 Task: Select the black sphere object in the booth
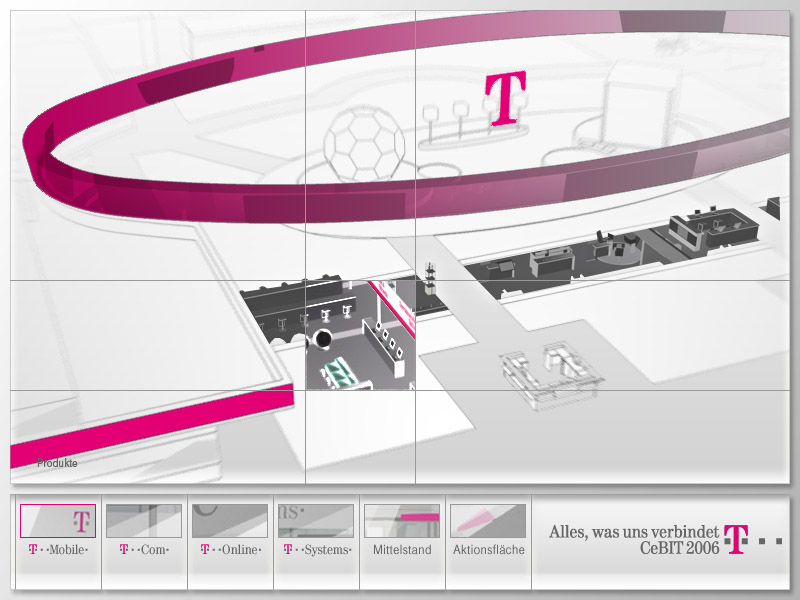click(x=324, y=340)
